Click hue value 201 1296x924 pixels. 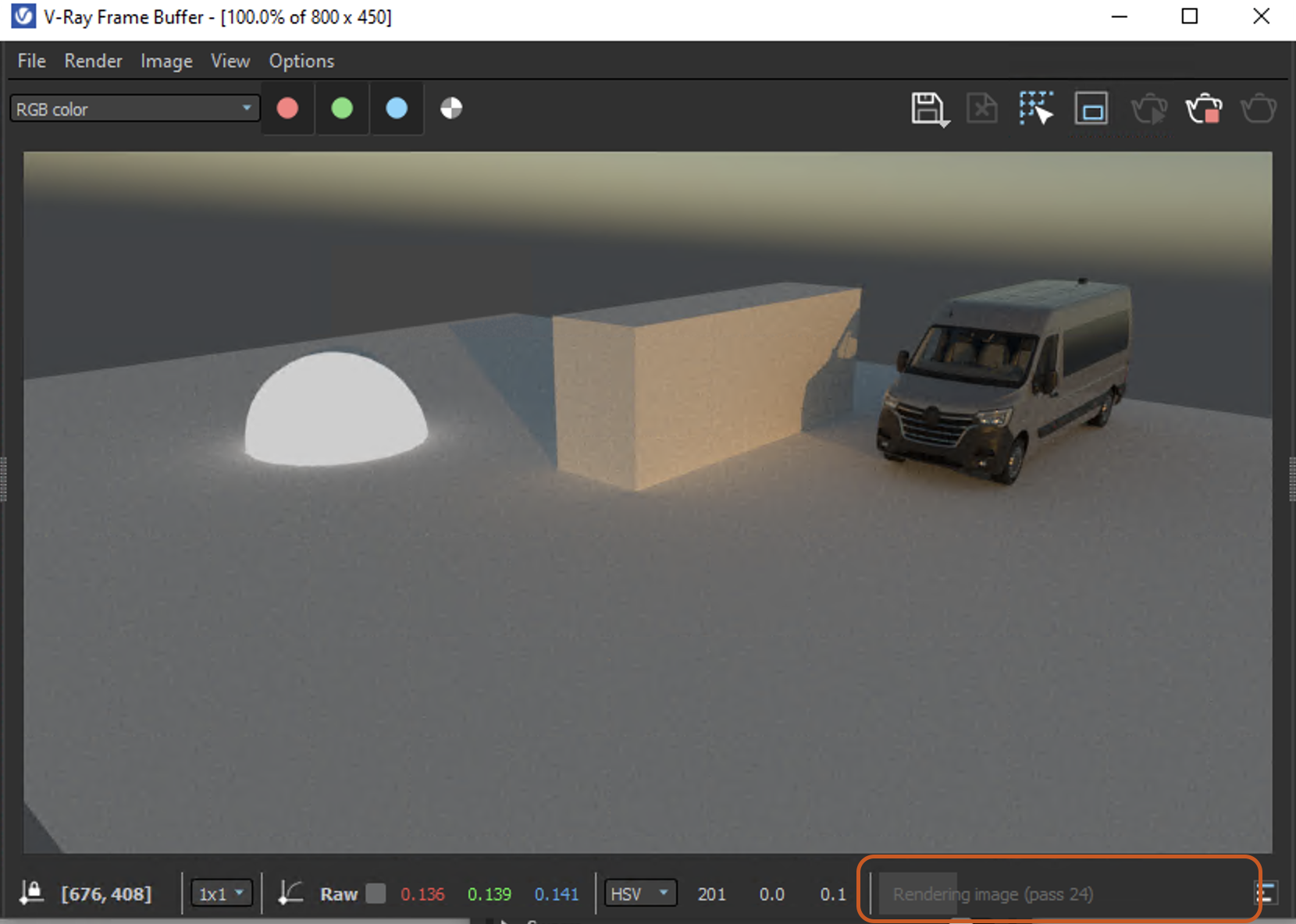pyautogui.click(x=711, y=894)
